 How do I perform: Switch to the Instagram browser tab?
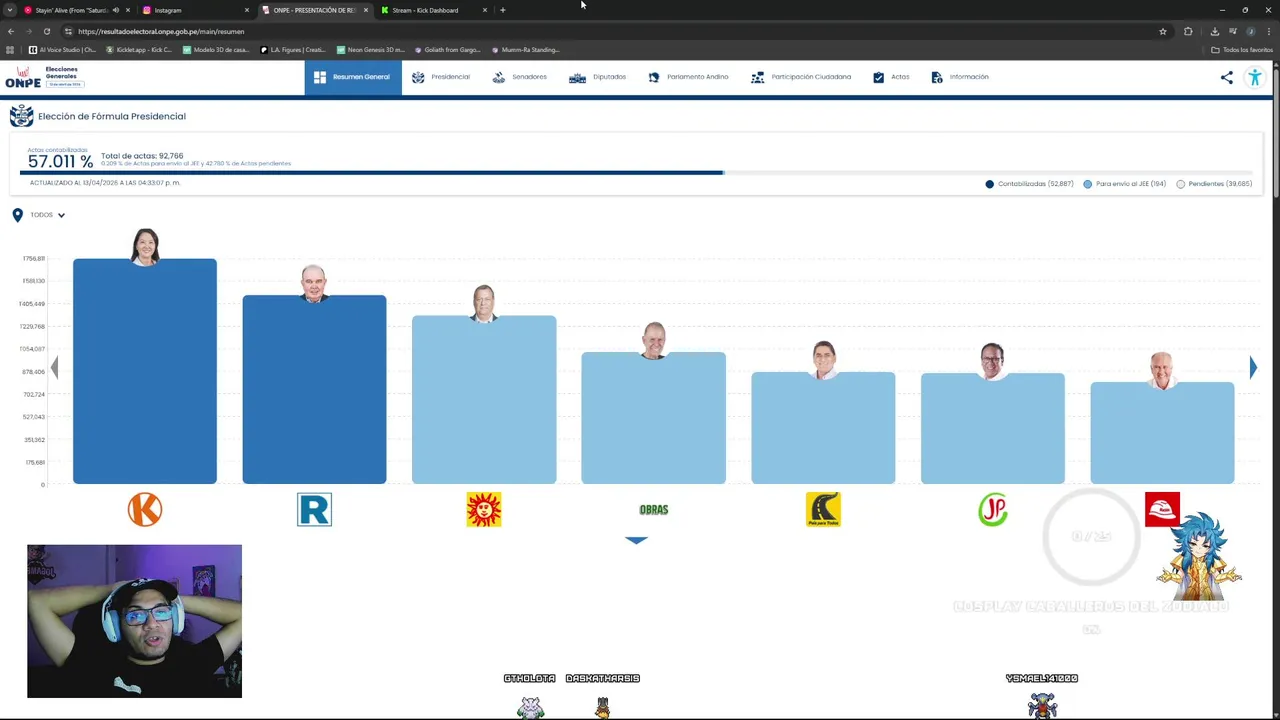[193, 10]
